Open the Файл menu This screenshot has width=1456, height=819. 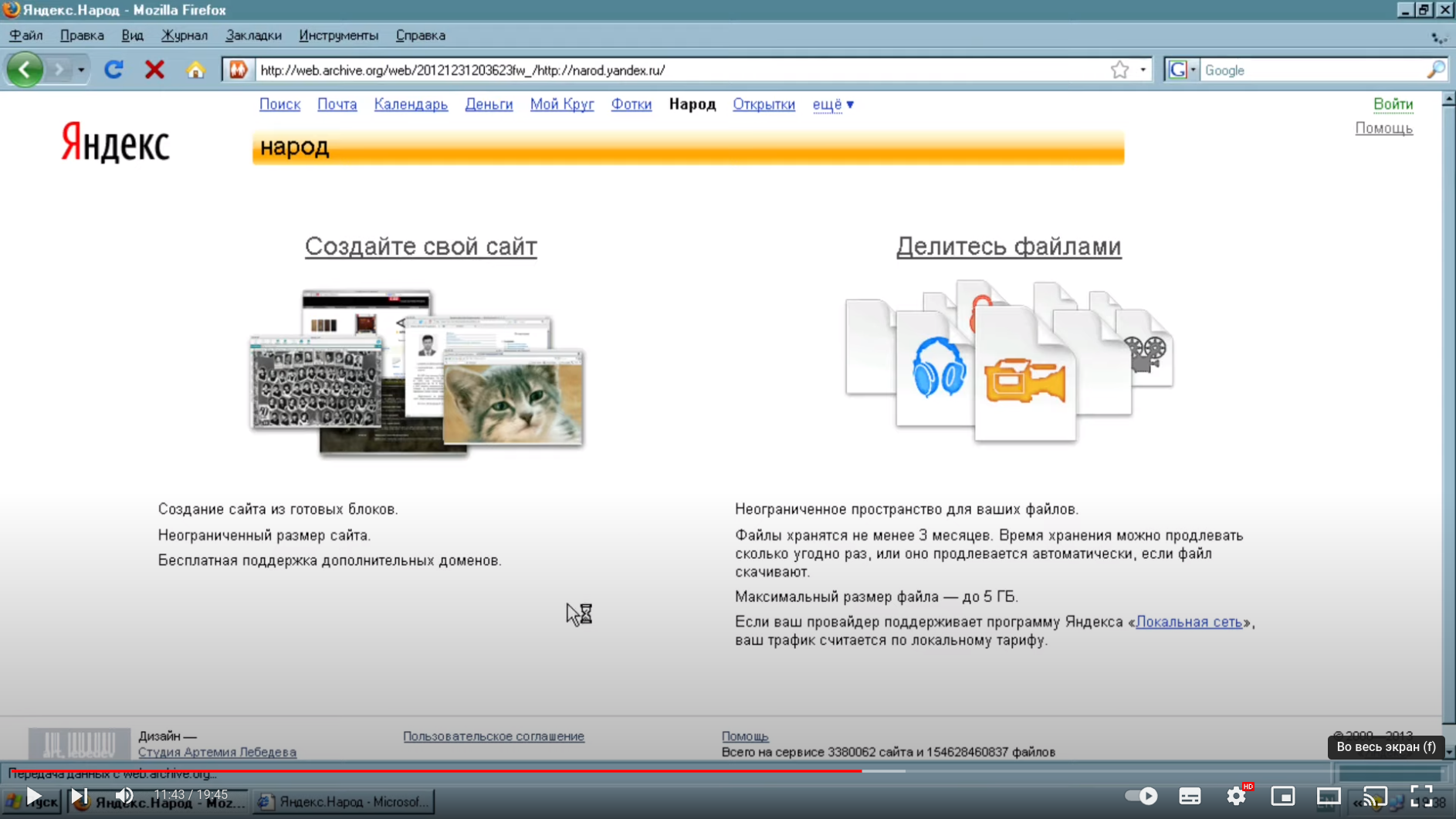(x=26, y=36)
